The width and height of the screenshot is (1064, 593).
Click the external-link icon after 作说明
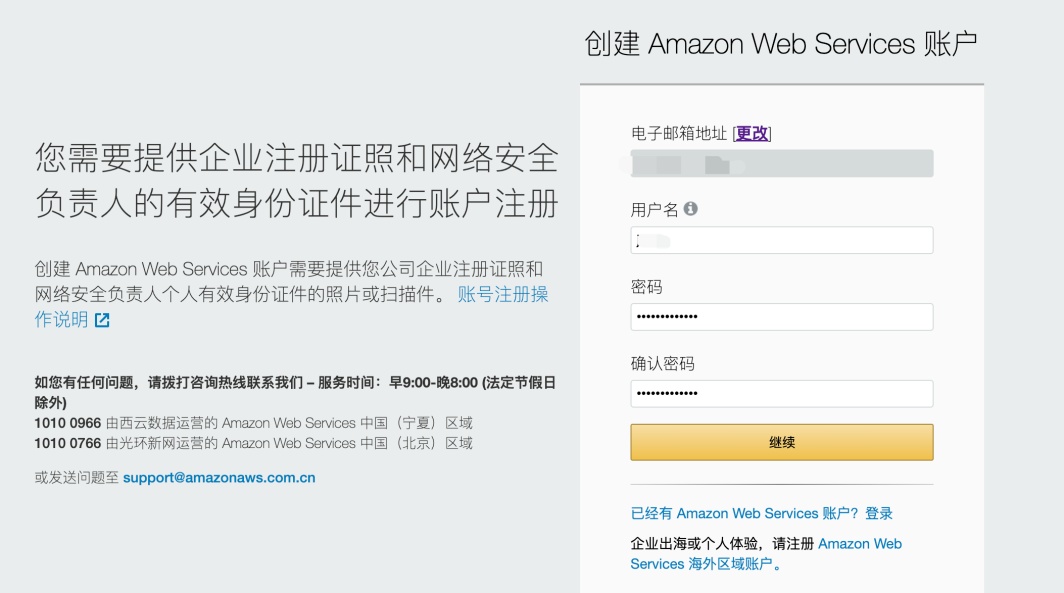pos(102,320)
